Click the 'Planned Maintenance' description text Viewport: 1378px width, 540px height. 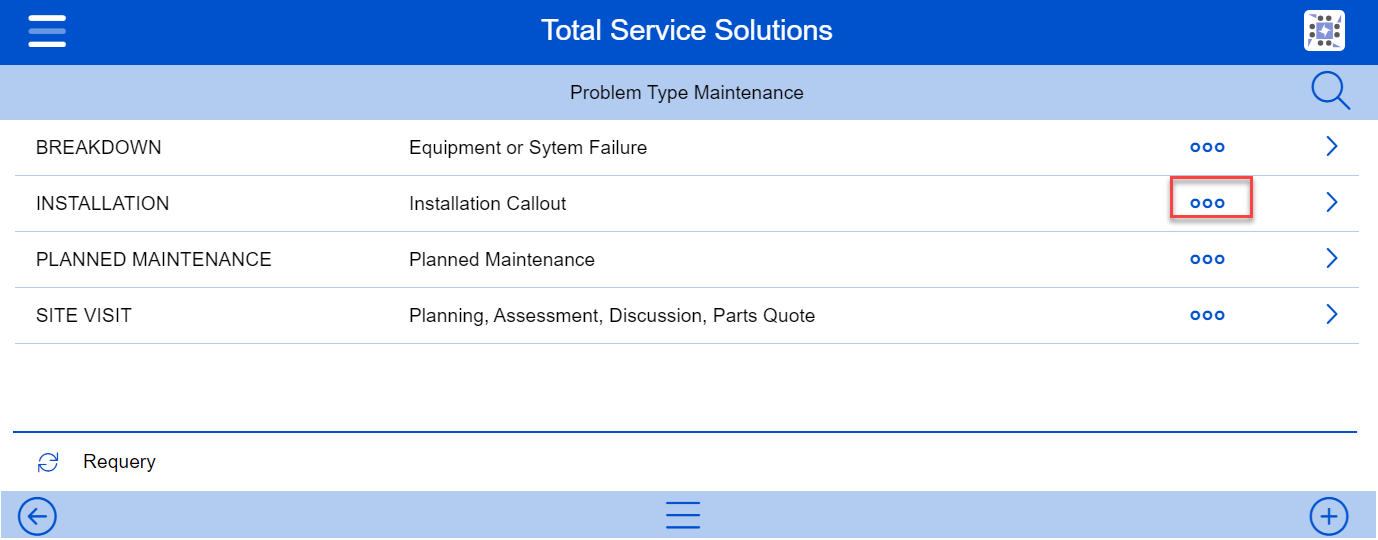[x=502, y=260]
